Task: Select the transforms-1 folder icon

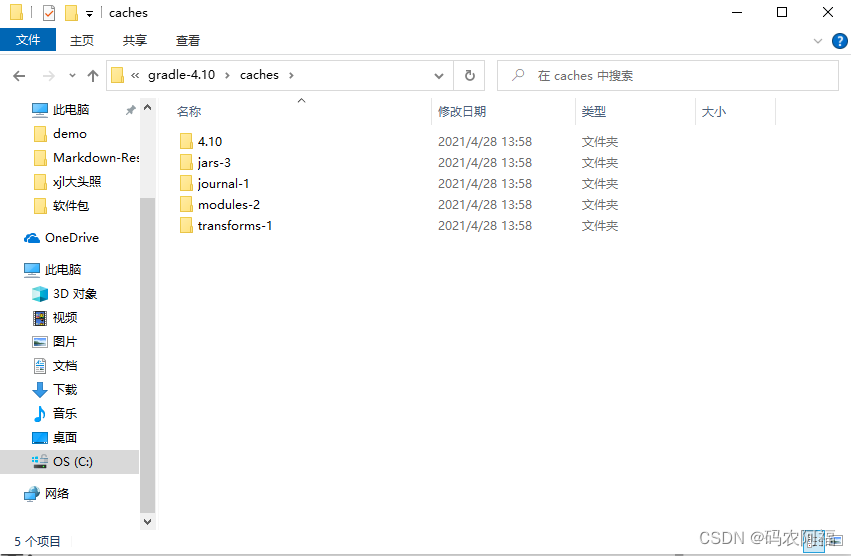Action: pyautogui.click(x=186, y=225)
